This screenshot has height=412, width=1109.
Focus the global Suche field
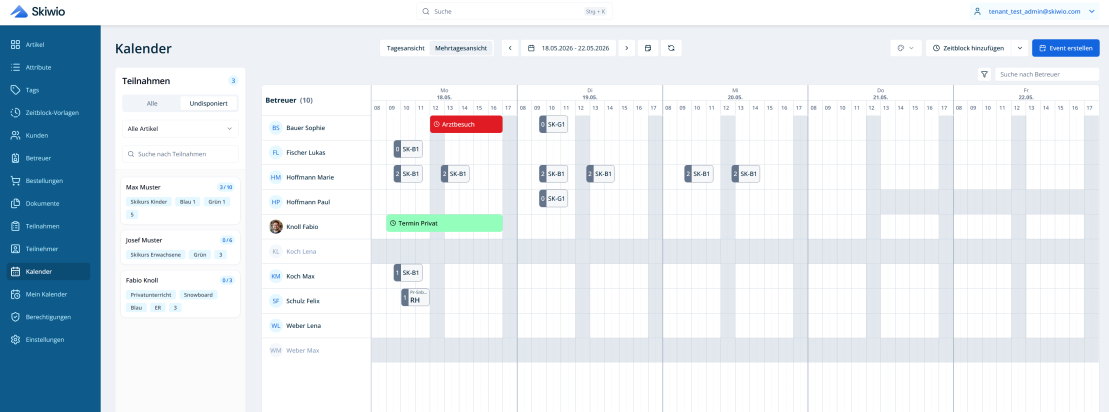click(x=514, y=11)
